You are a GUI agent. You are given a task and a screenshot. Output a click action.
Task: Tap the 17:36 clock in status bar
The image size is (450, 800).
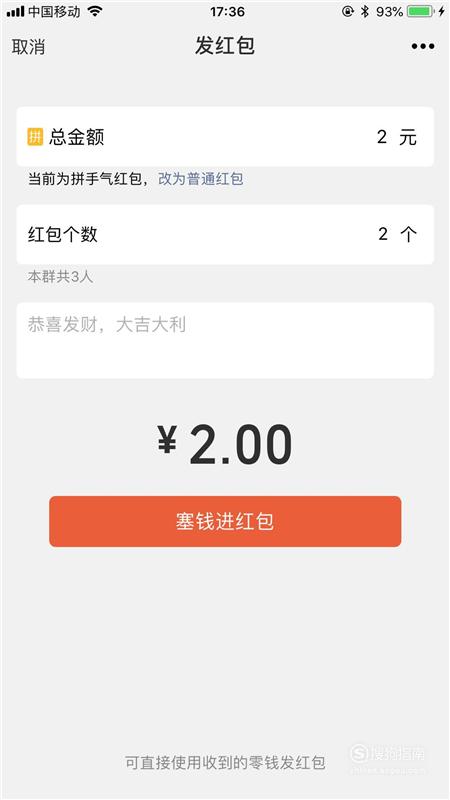227,11
